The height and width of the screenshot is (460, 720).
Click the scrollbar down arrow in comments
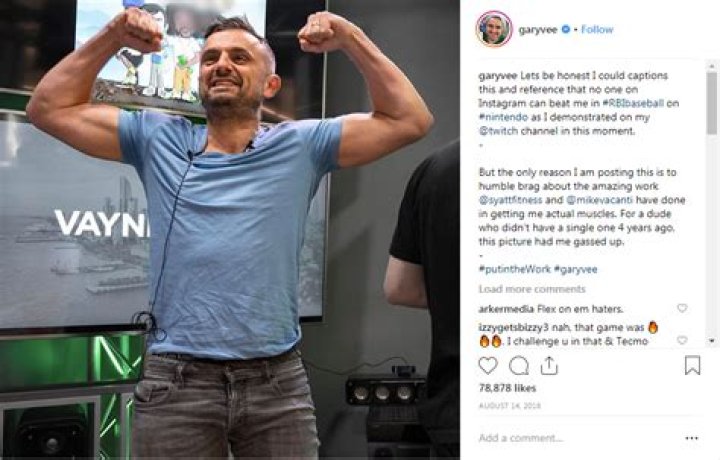click(x=712, y=341)
